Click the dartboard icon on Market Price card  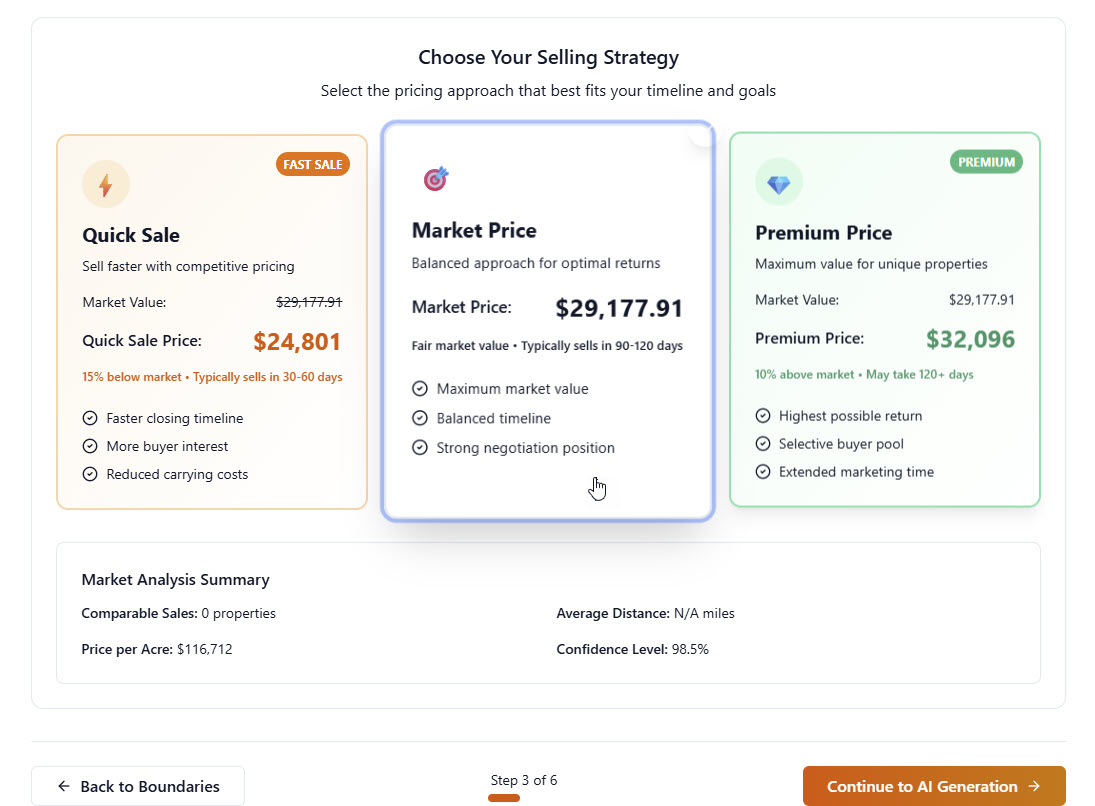pyautogui.click(x=435, y=178)
